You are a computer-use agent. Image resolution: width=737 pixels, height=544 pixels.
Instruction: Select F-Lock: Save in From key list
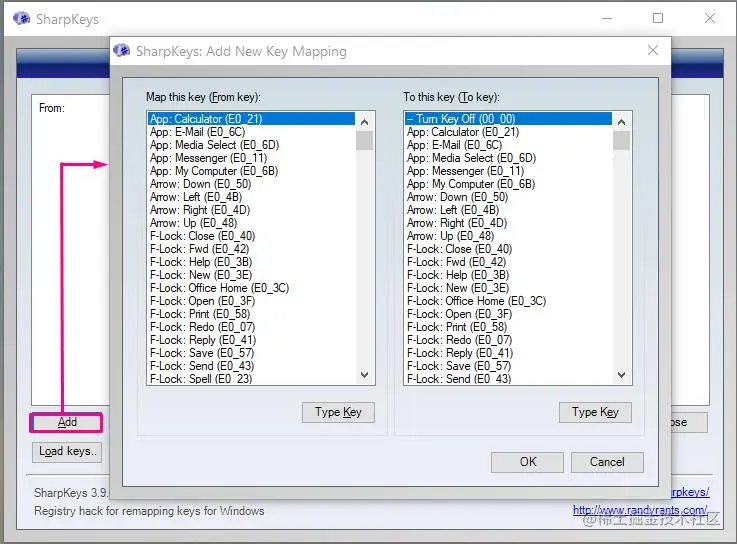pos(251,353)
